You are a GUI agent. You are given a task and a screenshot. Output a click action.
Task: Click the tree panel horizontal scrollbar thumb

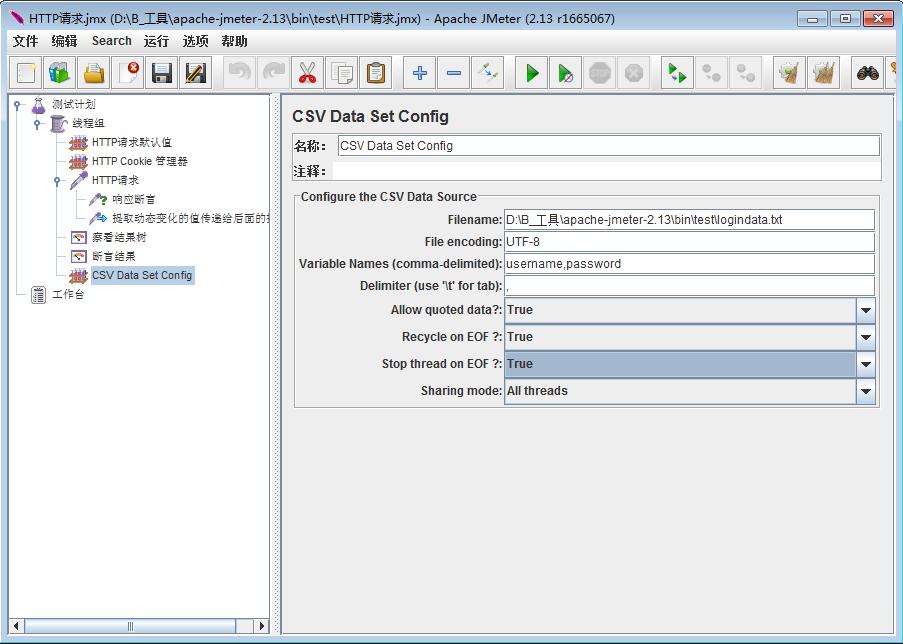[x=130, y=626]
